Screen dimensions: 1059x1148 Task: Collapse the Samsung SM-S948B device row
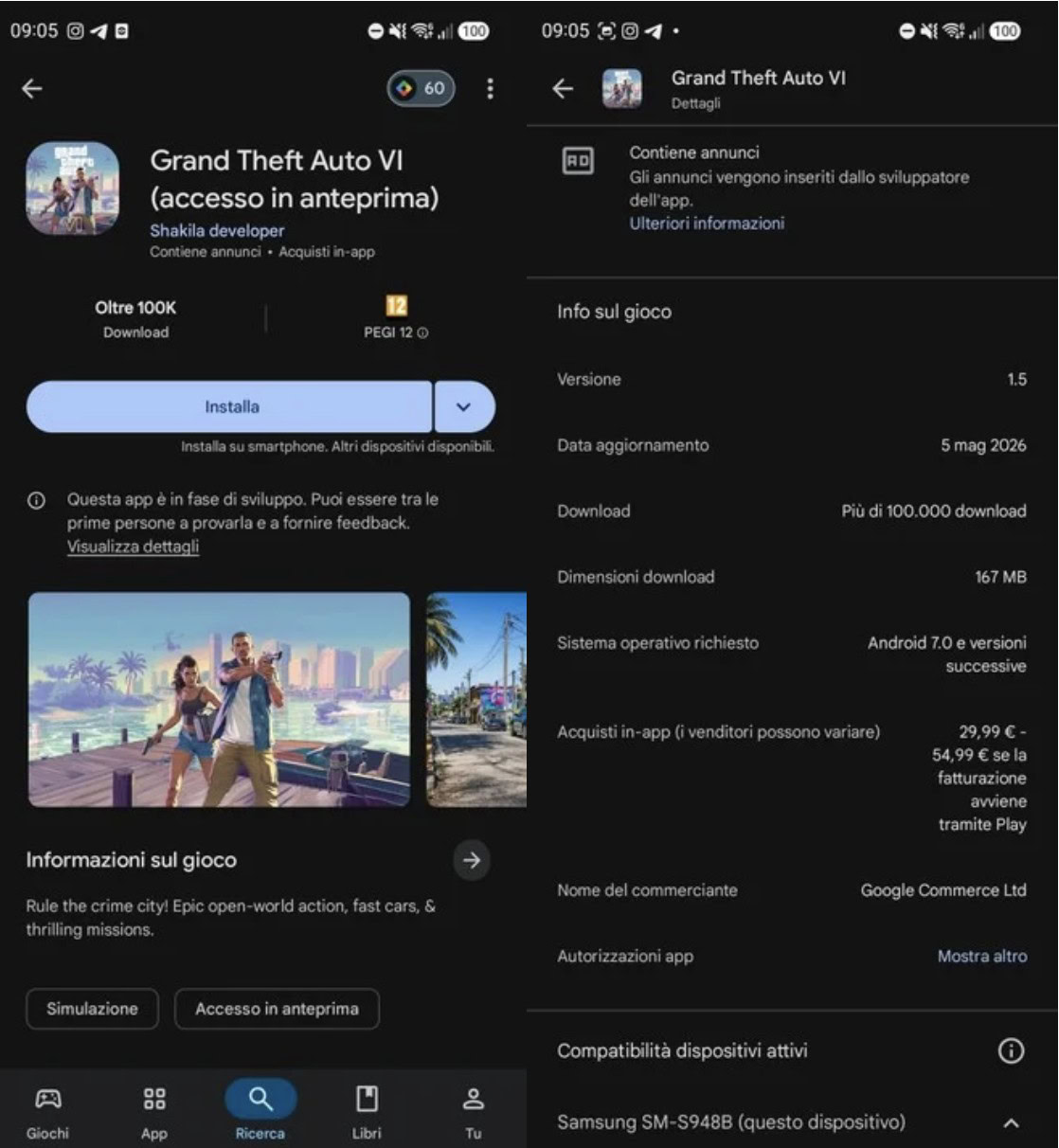point(1011,1122)
